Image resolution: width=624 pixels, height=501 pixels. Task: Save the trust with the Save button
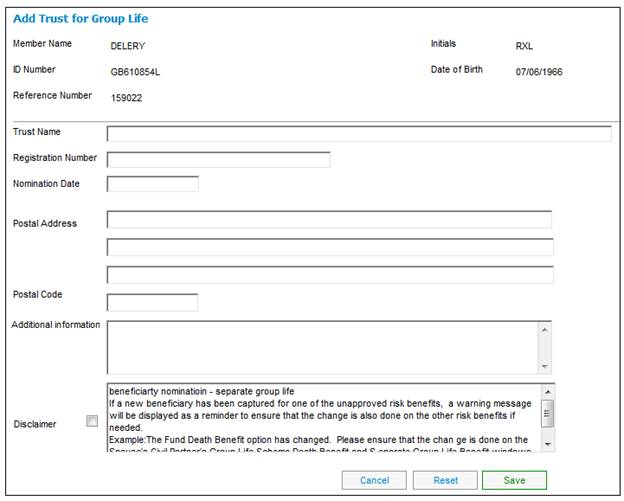tap(514, 480)
